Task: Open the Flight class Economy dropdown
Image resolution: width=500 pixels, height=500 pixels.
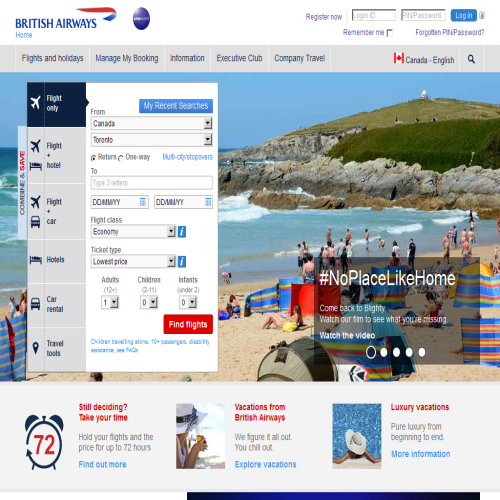Action: point(133,232)
